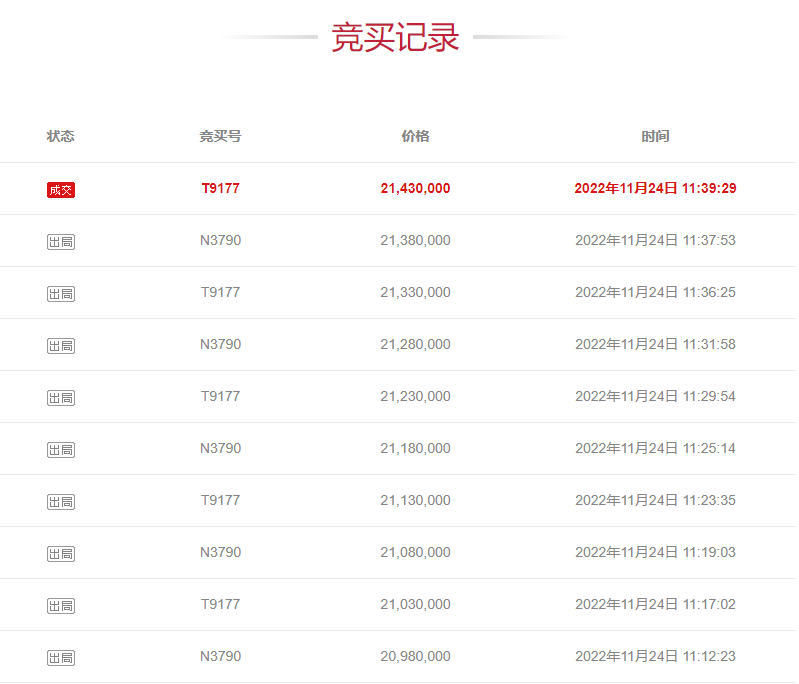
Task: Click the 价格 column header
Action: (415, 136)
